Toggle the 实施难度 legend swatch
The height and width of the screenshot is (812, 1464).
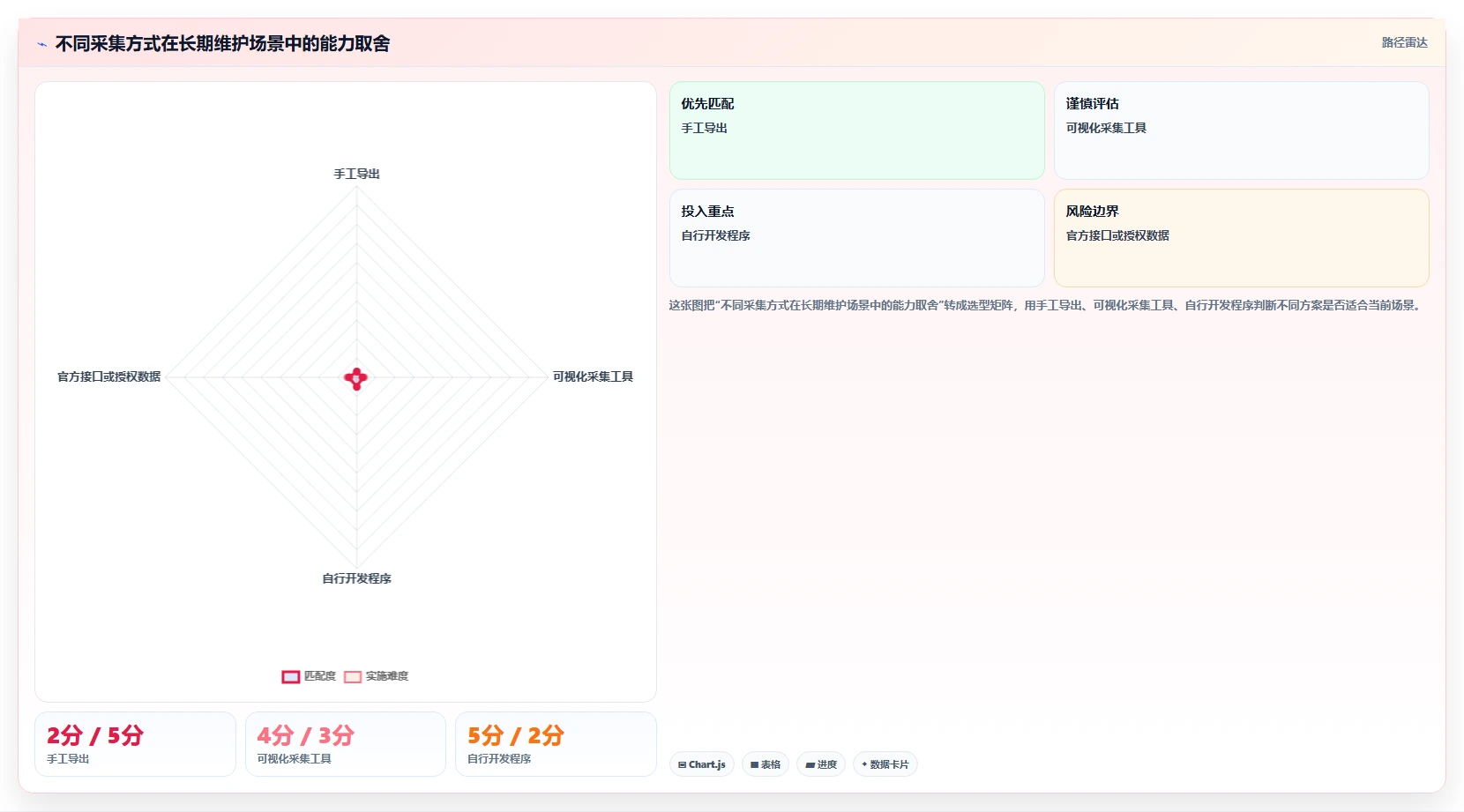pyautogui.click(x=353, y=677)
